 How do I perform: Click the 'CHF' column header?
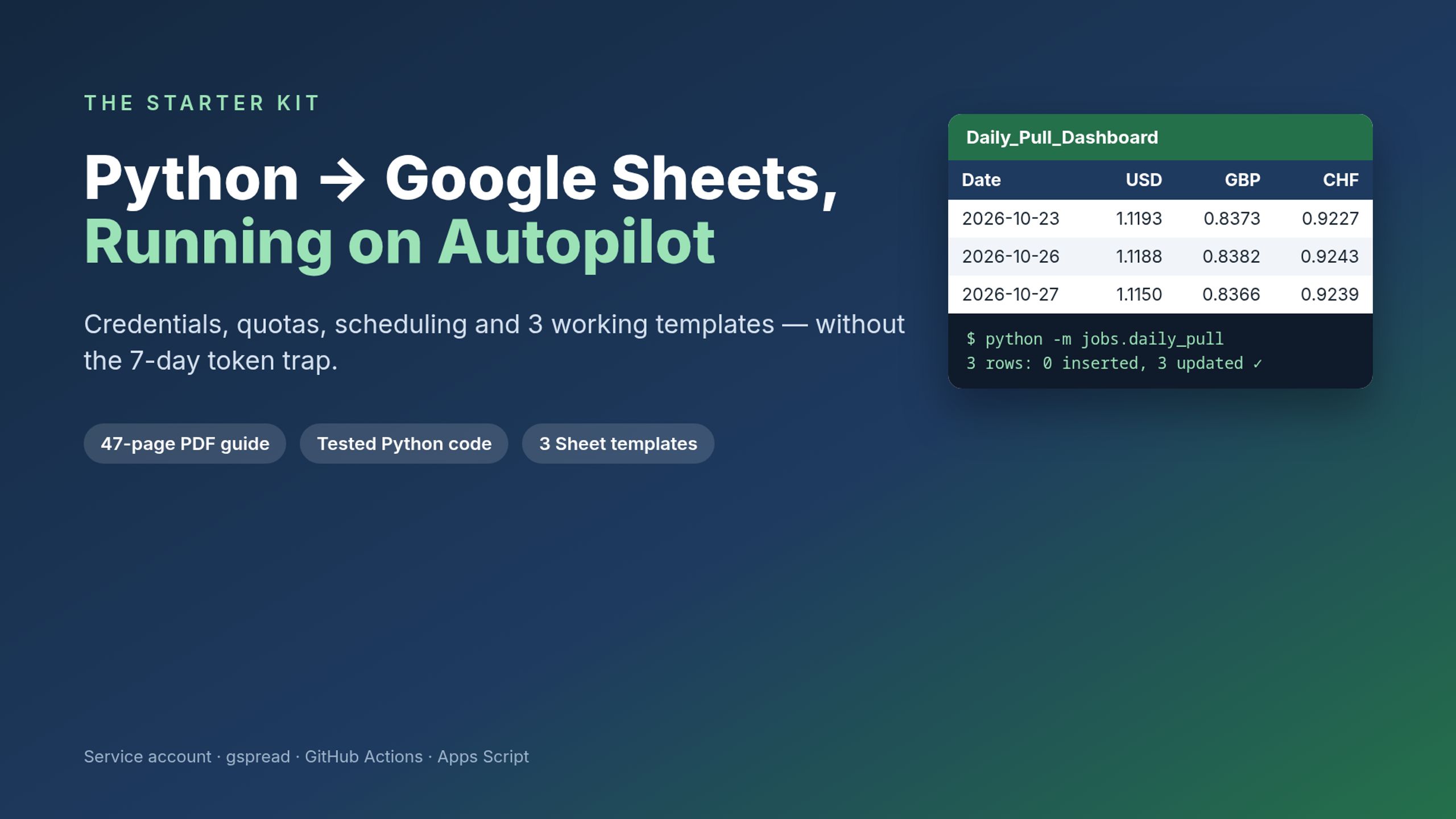tap(1341, 180)
